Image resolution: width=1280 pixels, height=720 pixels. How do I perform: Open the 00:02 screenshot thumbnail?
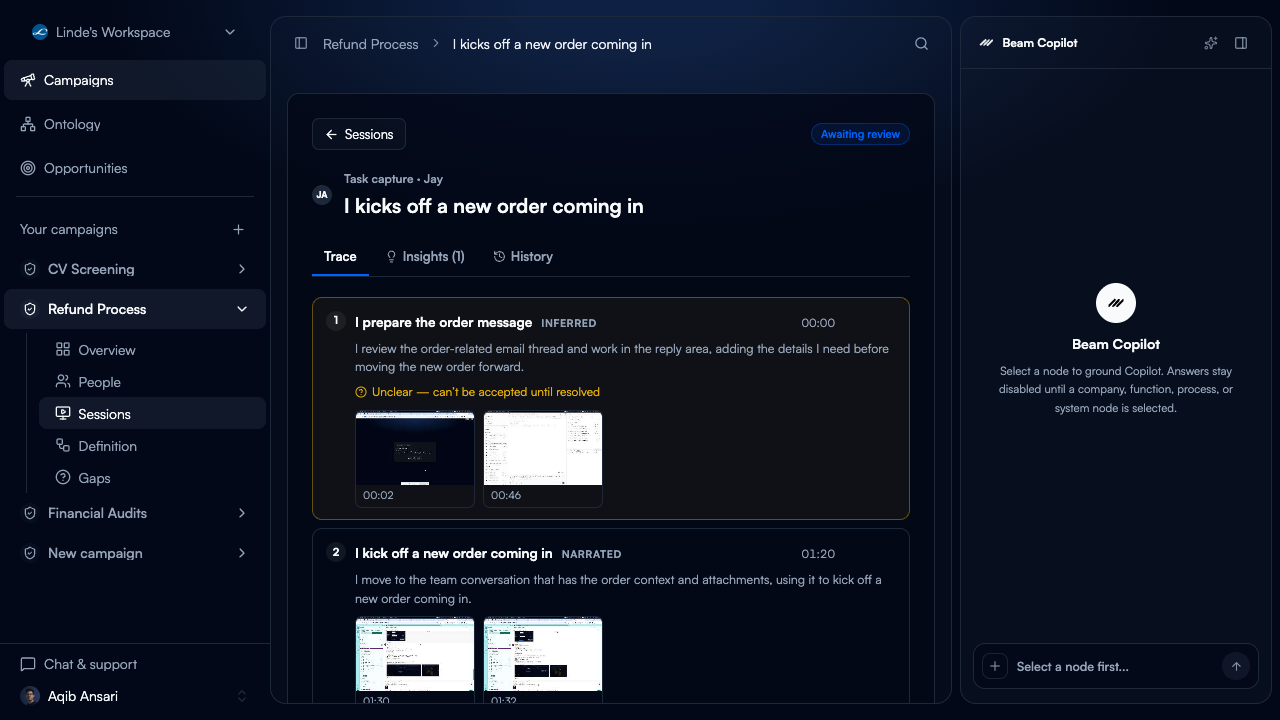415,458
